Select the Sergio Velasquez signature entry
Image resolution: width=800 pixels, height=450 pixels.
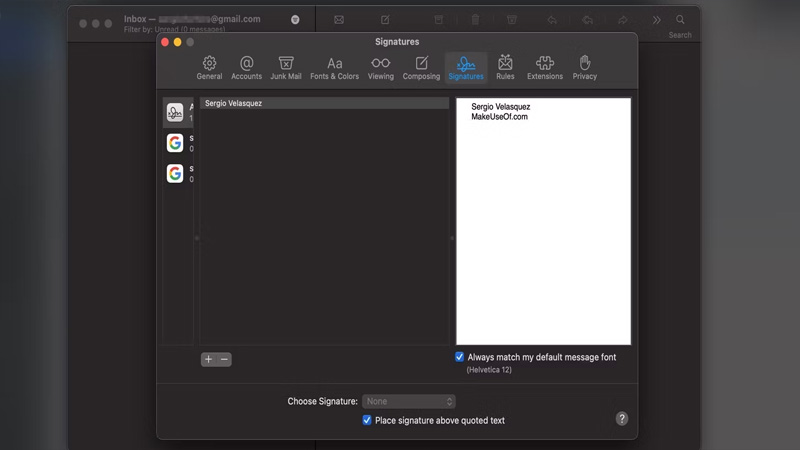coord(323,103)
